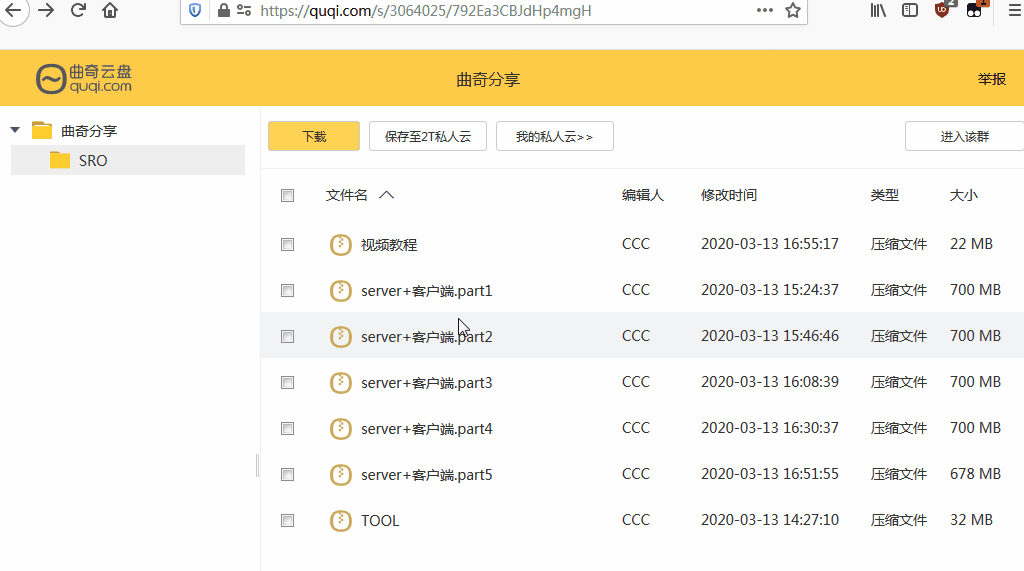The width and height of the screenshot is (1024, 571).
Task: Open the browser hamburger menu
Action: pyautogui.click(x=1015, y=10)
